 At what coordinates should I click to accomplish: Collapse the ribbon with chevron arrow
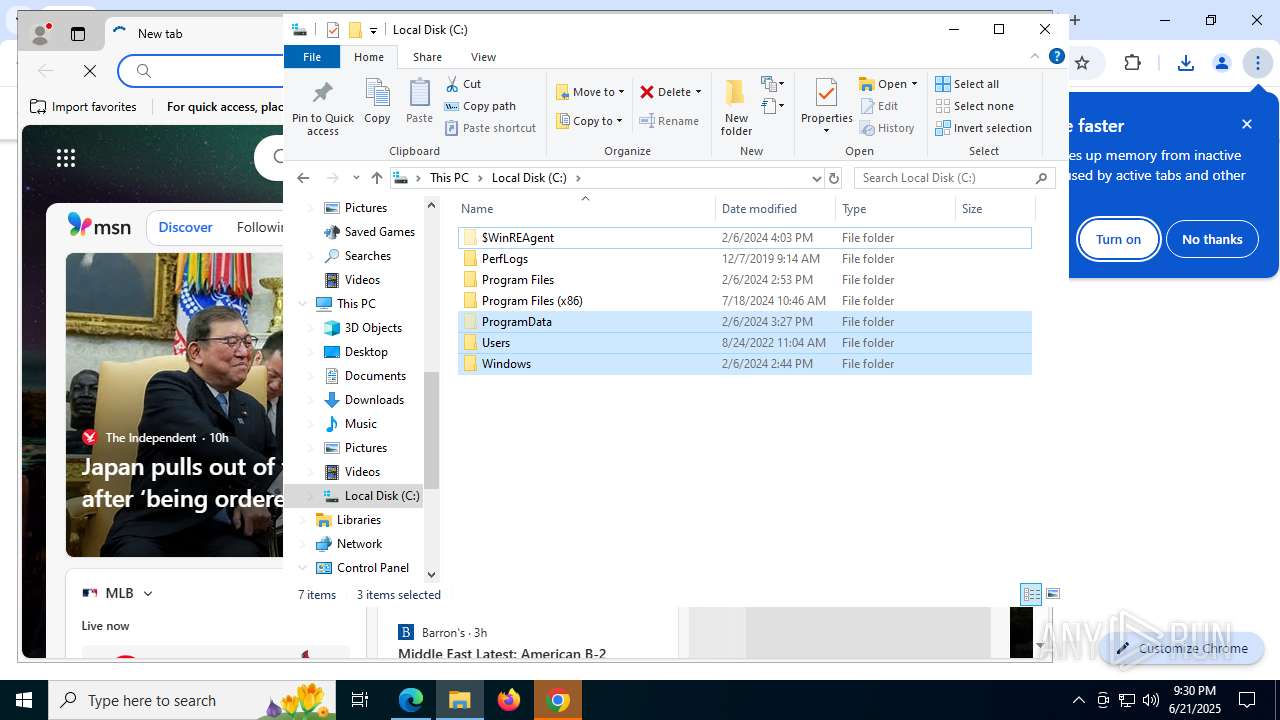(1035, 57)
